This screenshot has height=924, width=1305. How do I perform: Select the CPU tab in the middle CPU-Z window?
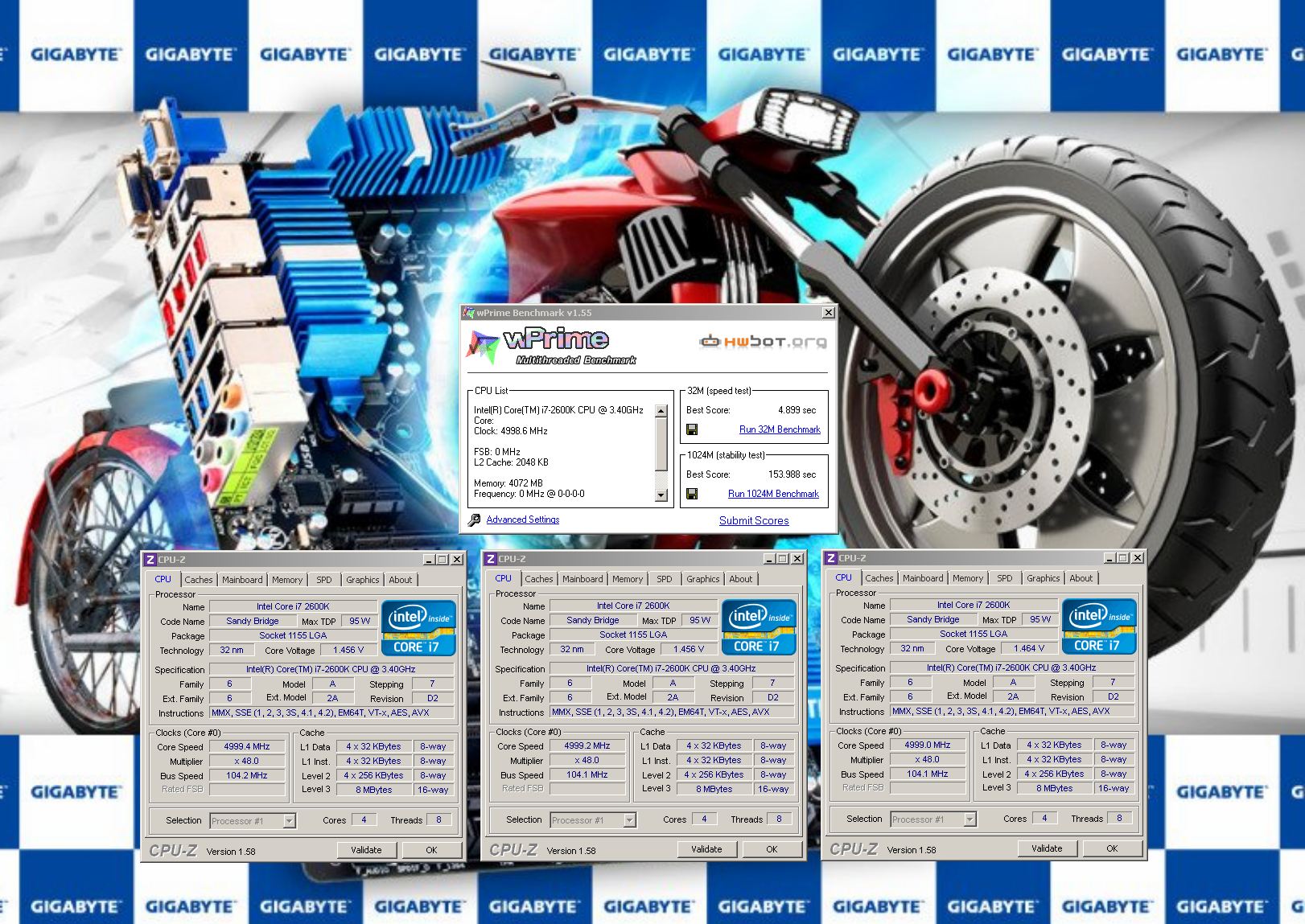504,578
